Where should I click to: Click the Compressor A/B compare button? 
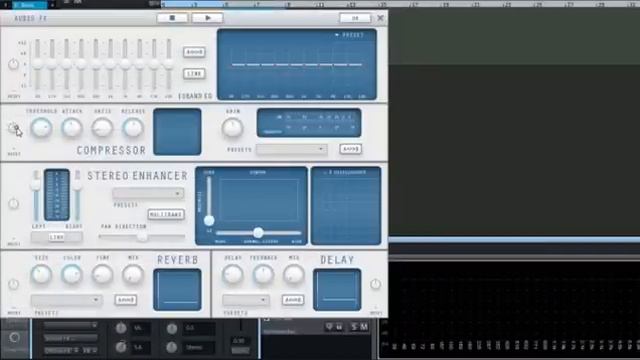[351, 149]
